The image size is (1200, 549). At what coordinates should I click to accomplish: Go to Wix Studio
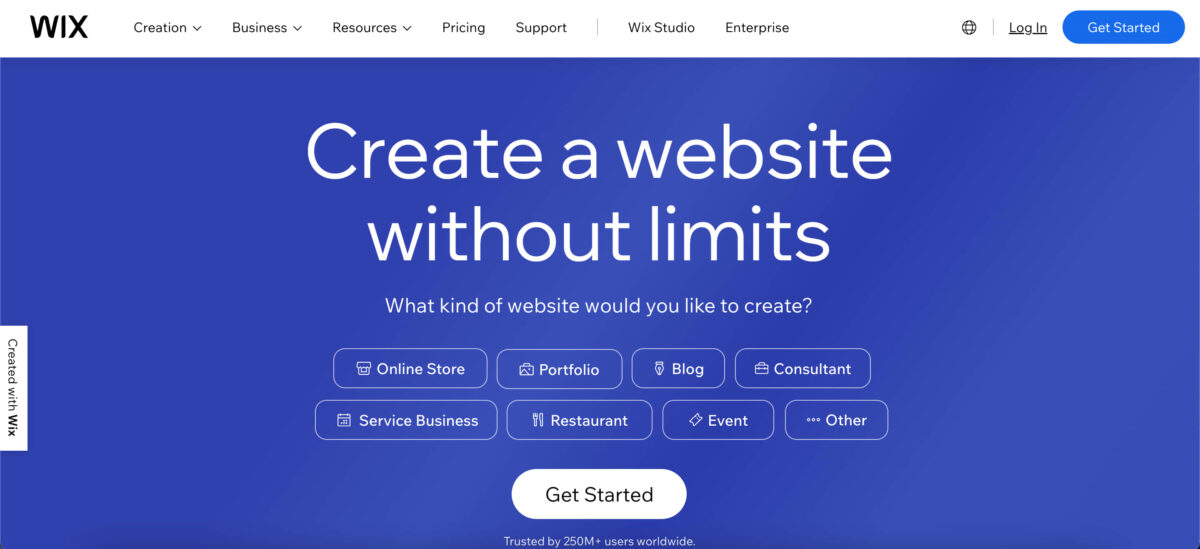[661, 28]
